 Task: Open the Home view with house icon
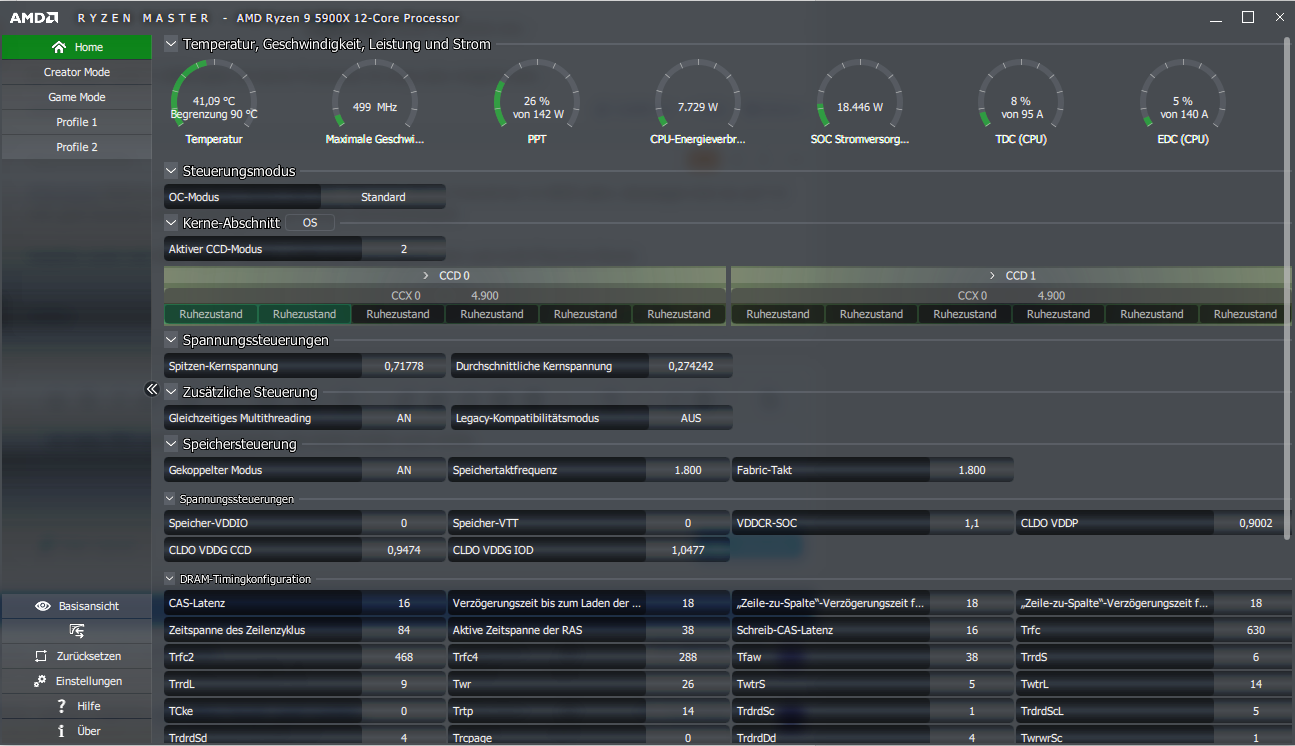tap(76, 47)
